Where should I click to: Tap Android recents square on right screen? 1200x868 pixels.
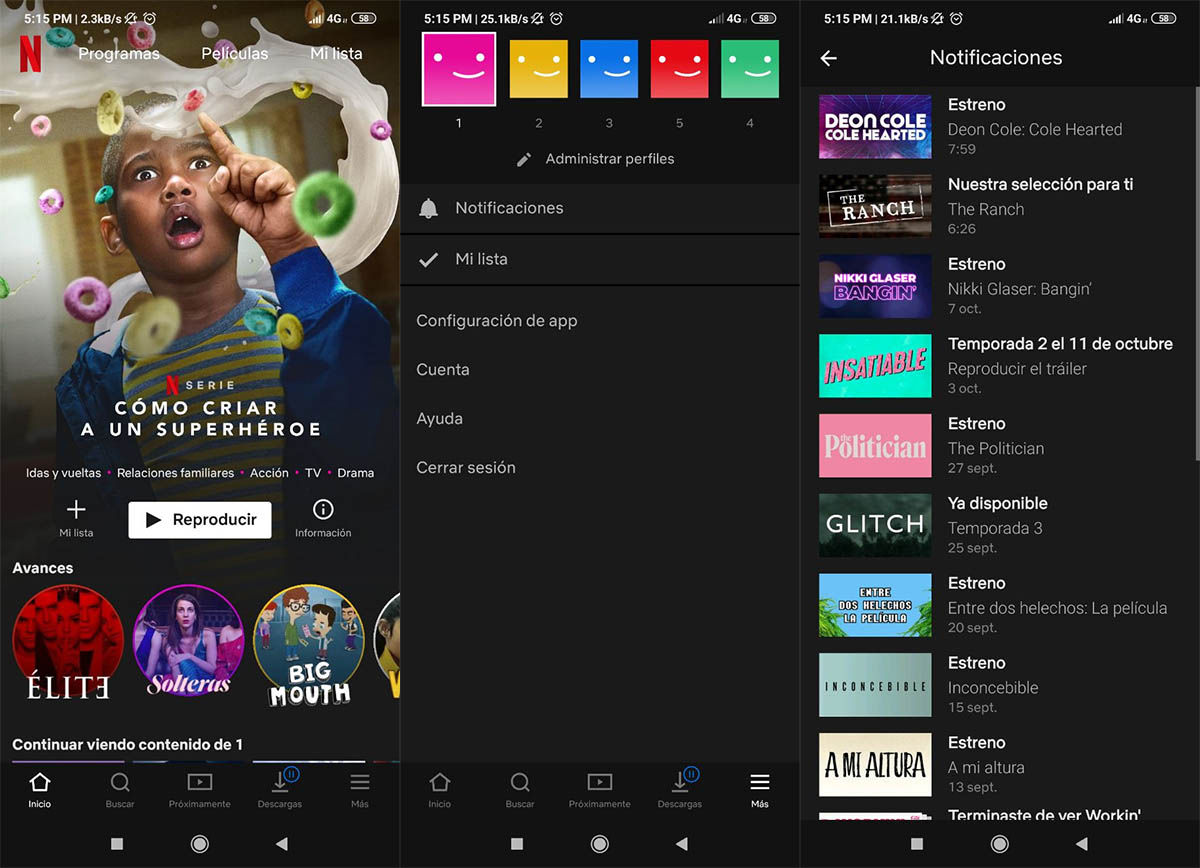(917, 844)
